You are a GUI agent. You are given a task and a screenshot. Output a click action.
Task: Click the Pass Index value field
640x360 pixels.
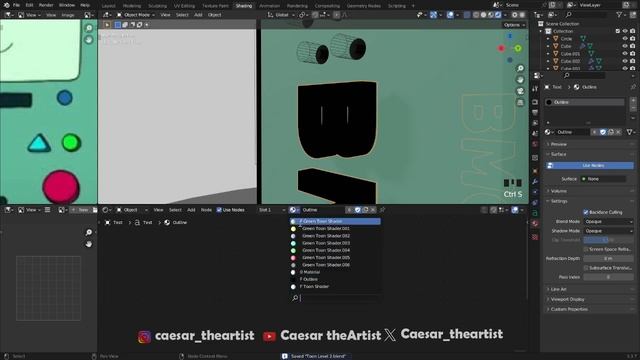pos(609,277)
